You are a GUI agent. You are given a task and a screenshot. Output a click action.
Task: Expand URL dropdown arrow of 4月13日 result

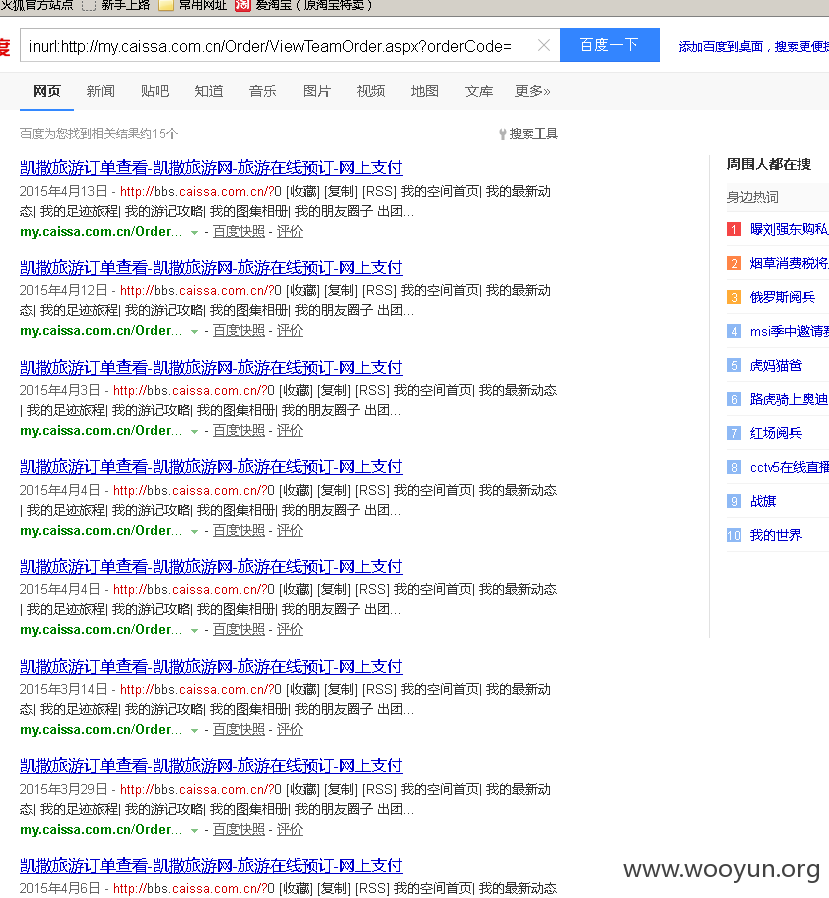pyautogui.click(x=194, y=233)
